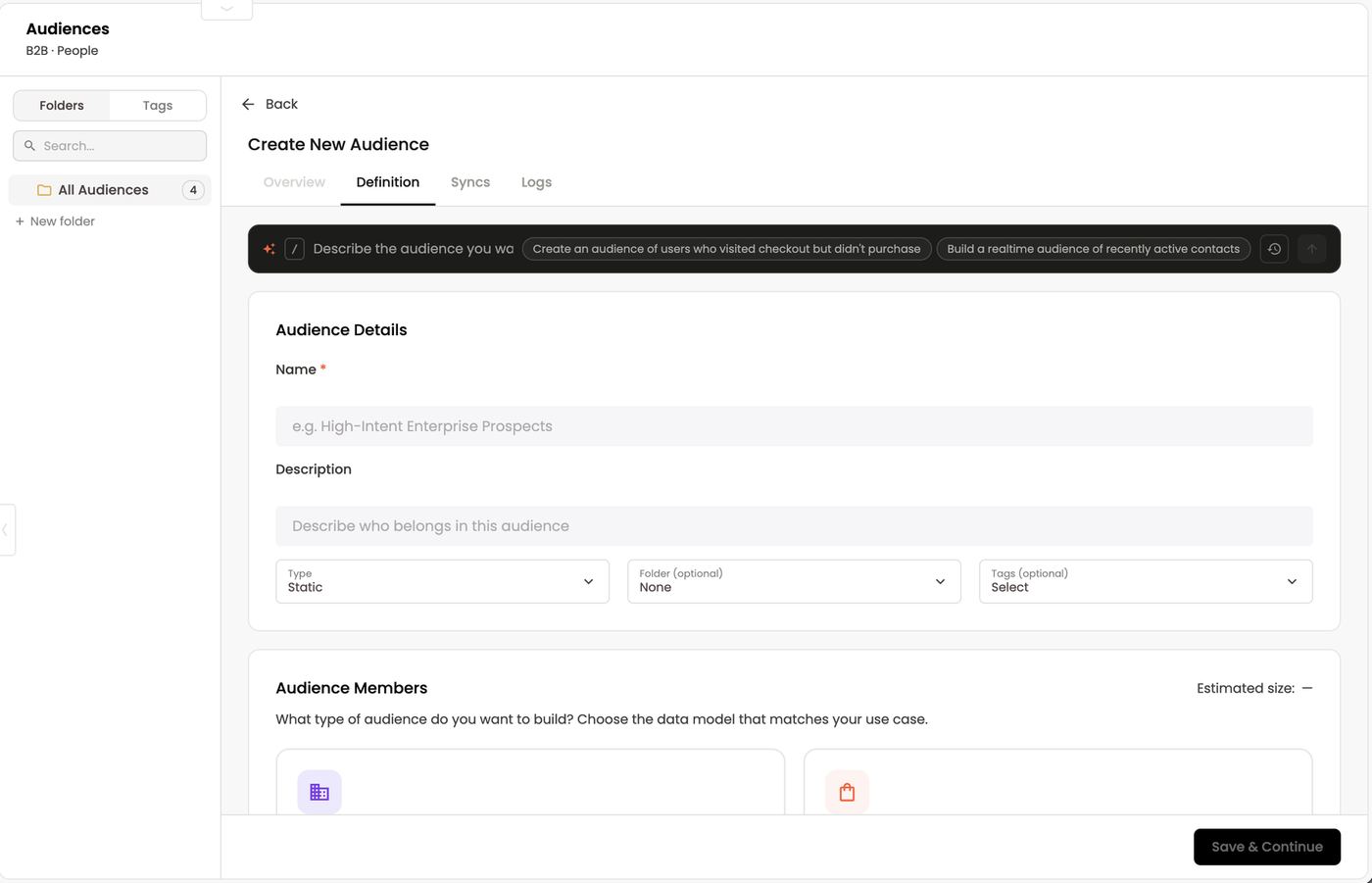Click the plus icon next to New folder
This screenshot has height=883, width=1372.
[20, 221]
